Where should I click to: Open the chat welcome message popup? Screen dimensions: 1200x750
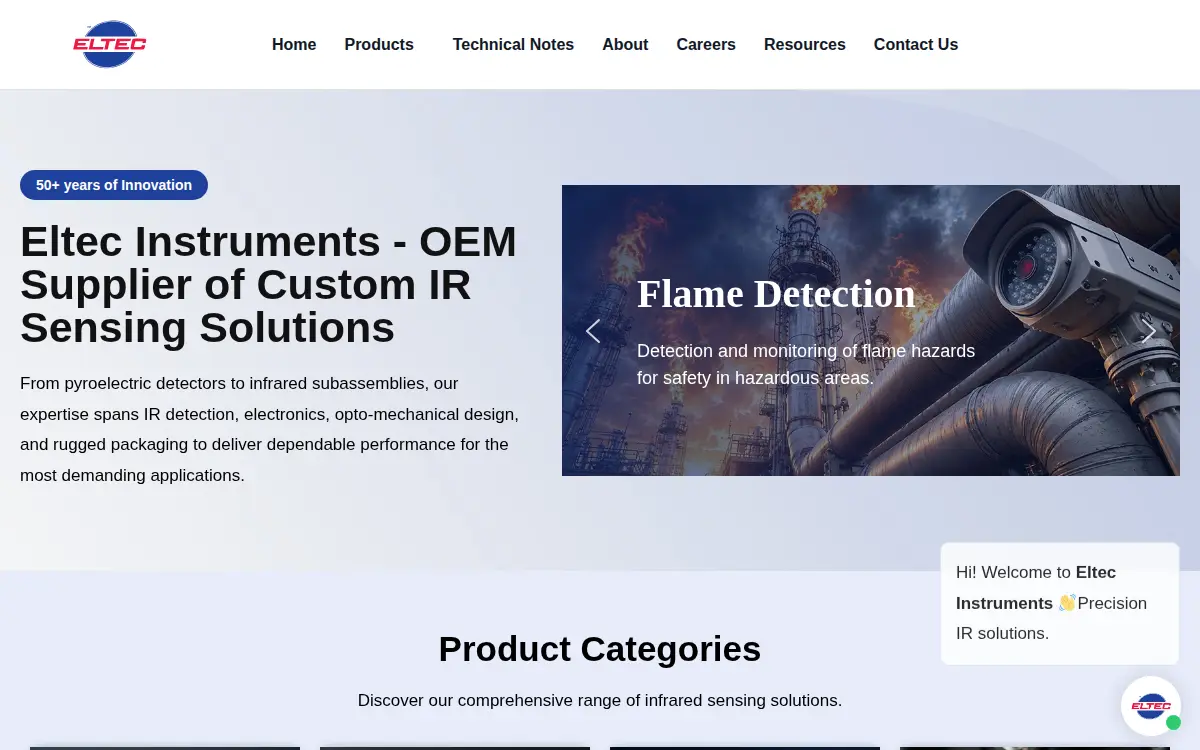pyautogui.click(x=1060, y=603)
